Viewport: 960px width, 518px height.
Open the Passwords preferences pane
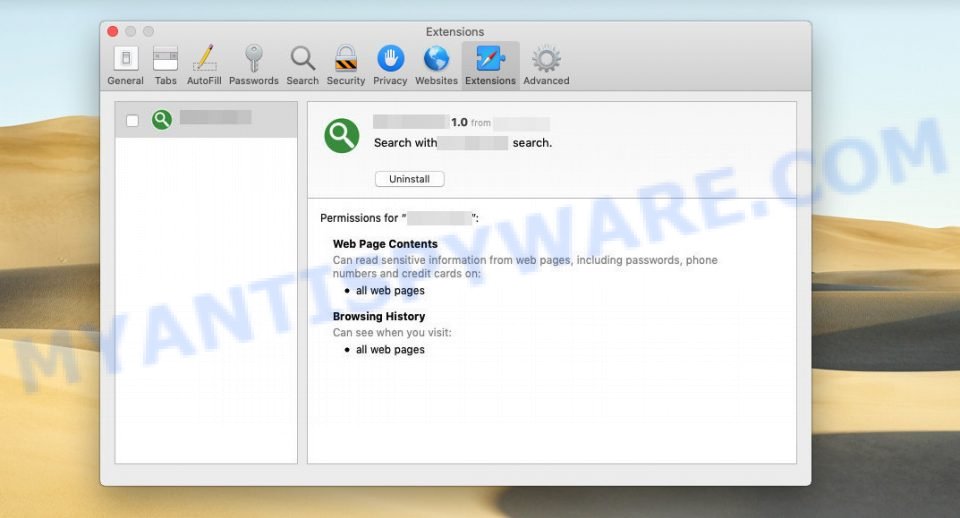click(253, 66)
